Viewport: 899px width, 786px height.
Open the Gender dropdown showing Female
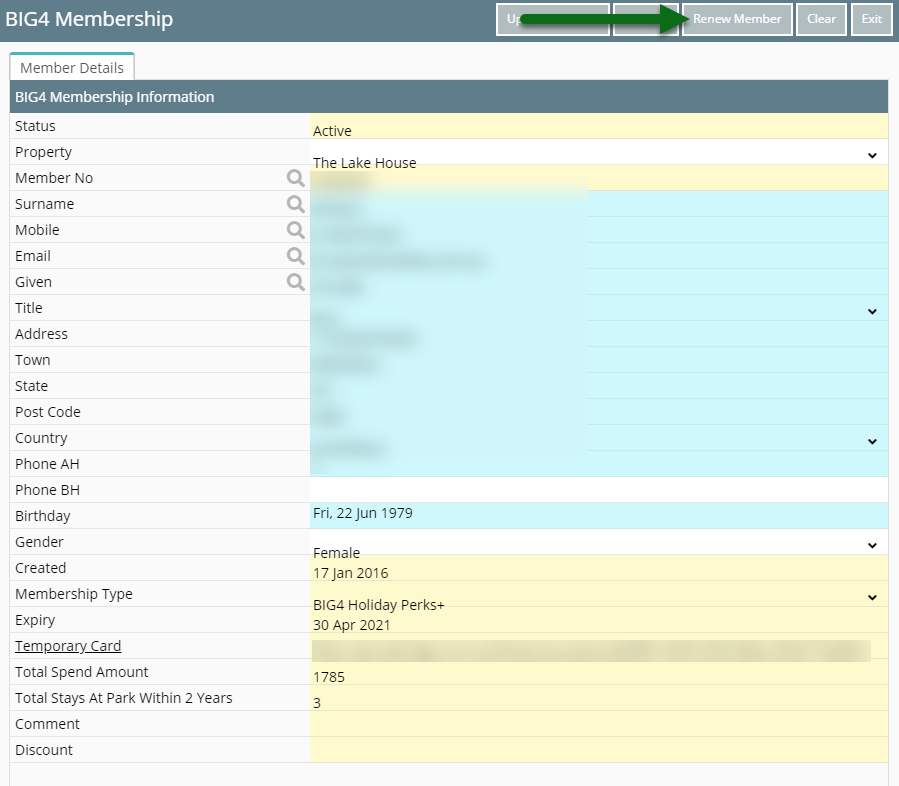[x=599, y=542]
